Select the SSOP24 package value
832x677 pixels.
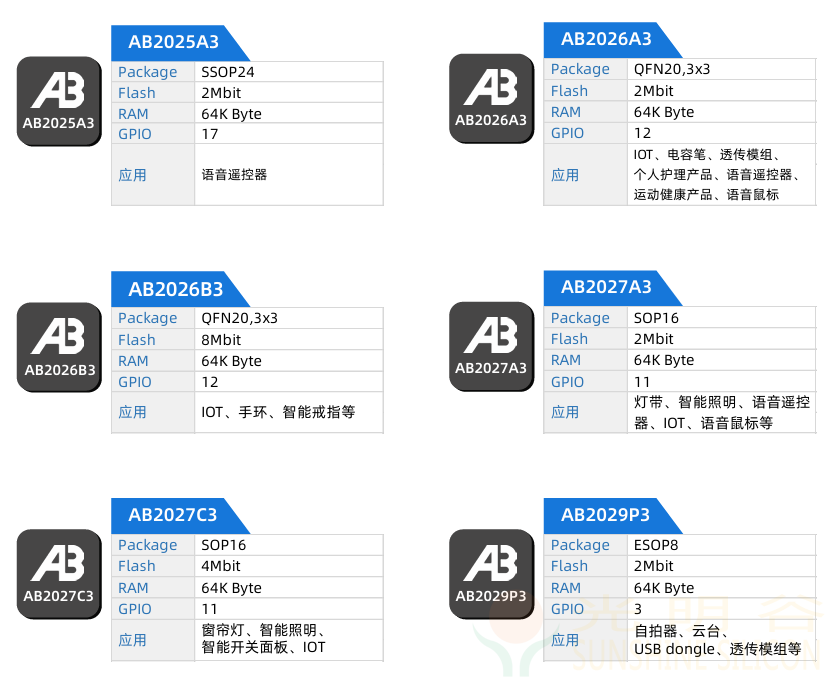228,72
